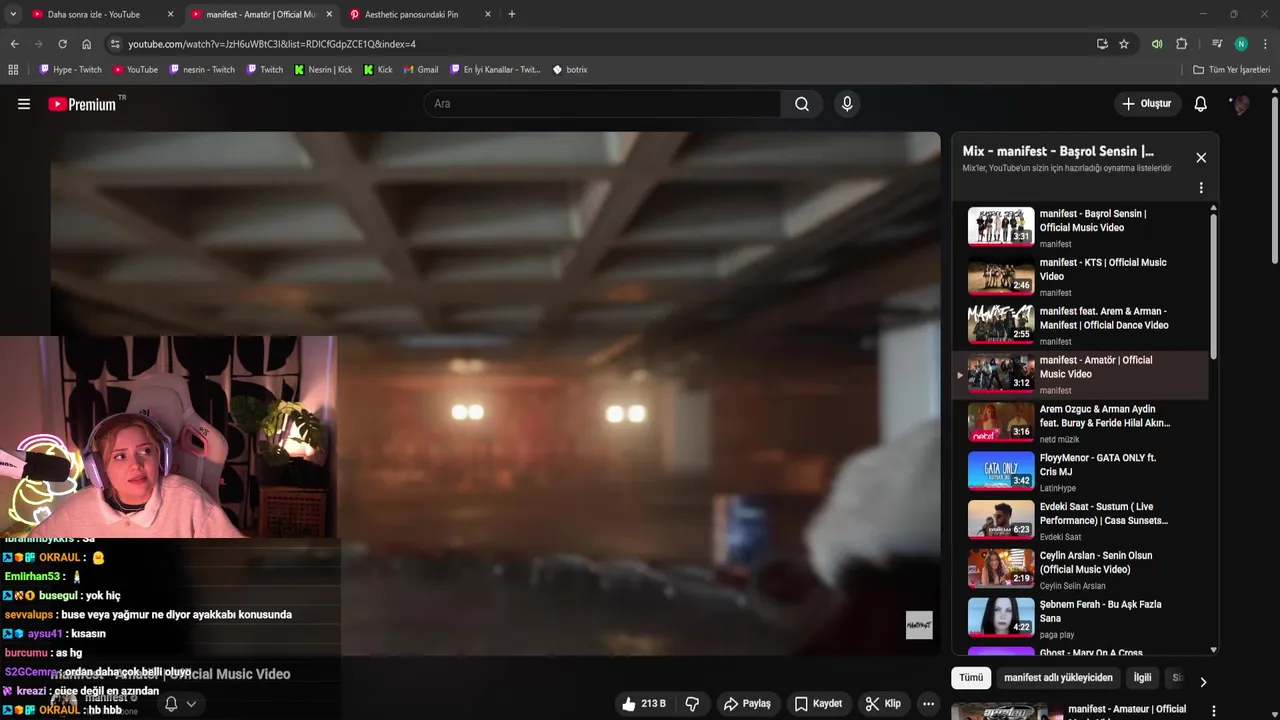Select the Tümü filter chip
The width and height of the screenshot is (1280, 720).
(971, 678)
